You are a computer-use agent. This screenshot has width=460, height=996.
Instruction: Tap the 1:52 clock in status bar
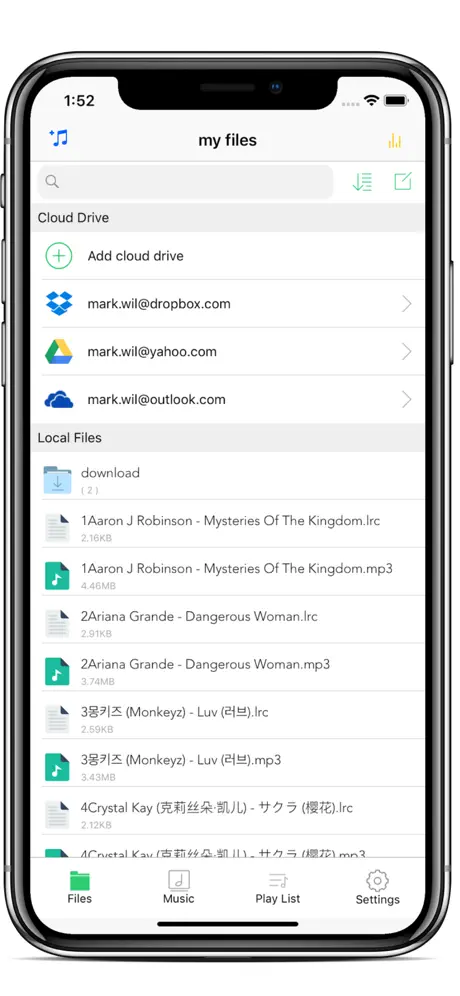click(x=79, y=100)
